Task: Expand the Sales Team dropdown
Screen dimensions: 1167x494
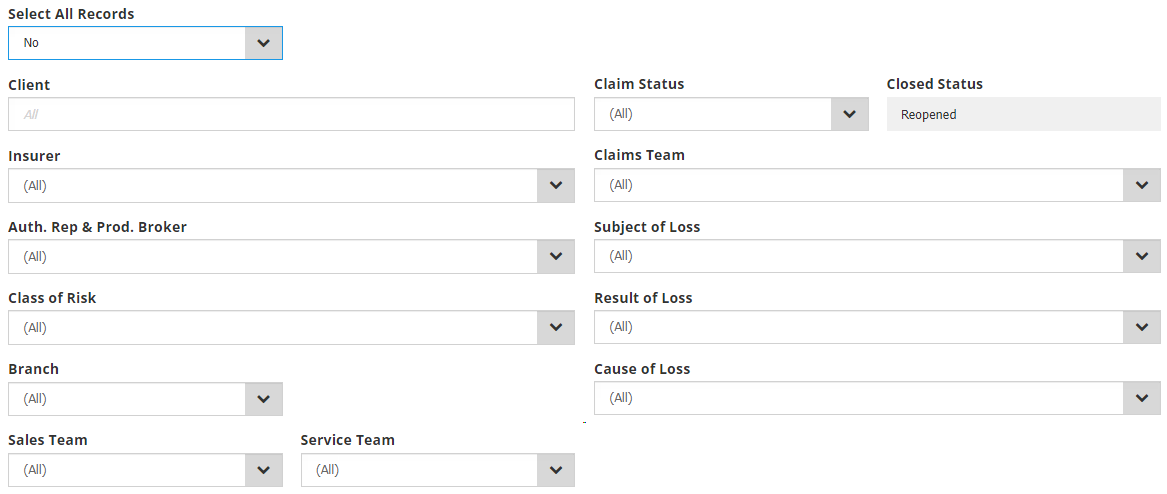Action: click(x=145, y=470)
